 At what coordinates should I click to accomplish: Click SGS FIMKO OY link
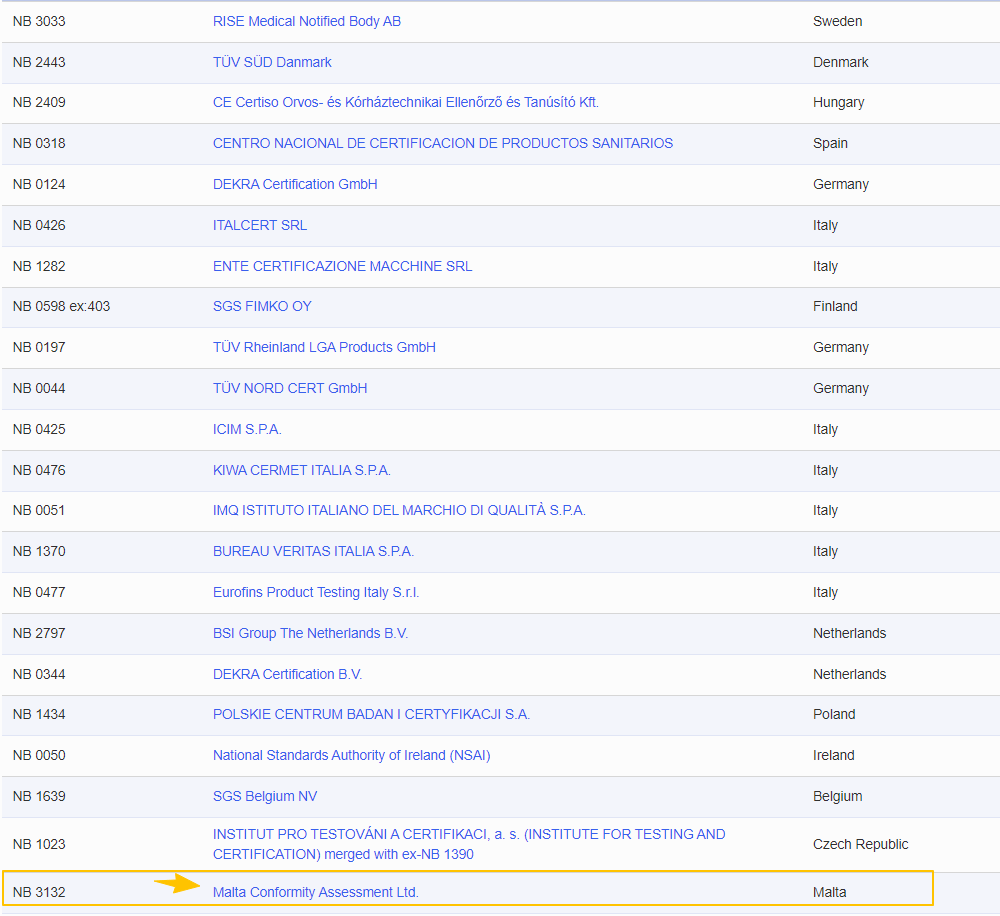click(262, 306)
